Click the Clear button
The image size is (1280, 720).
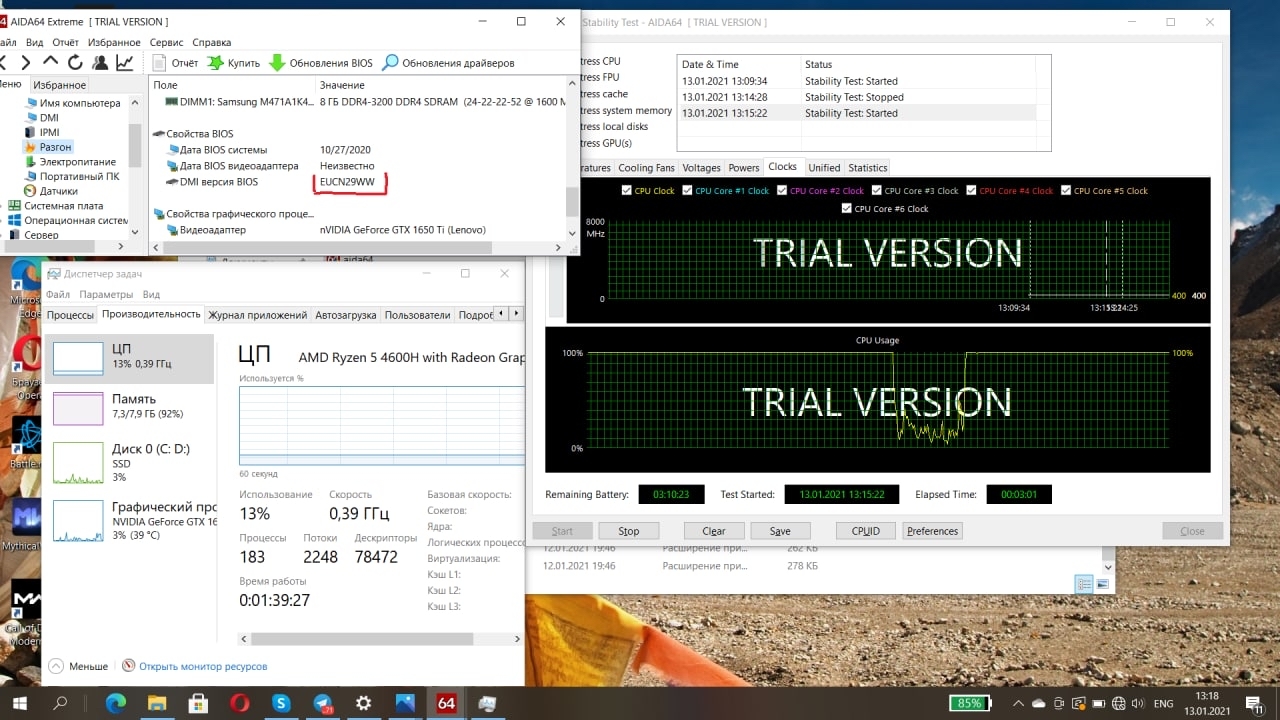(x=714, y=531)
